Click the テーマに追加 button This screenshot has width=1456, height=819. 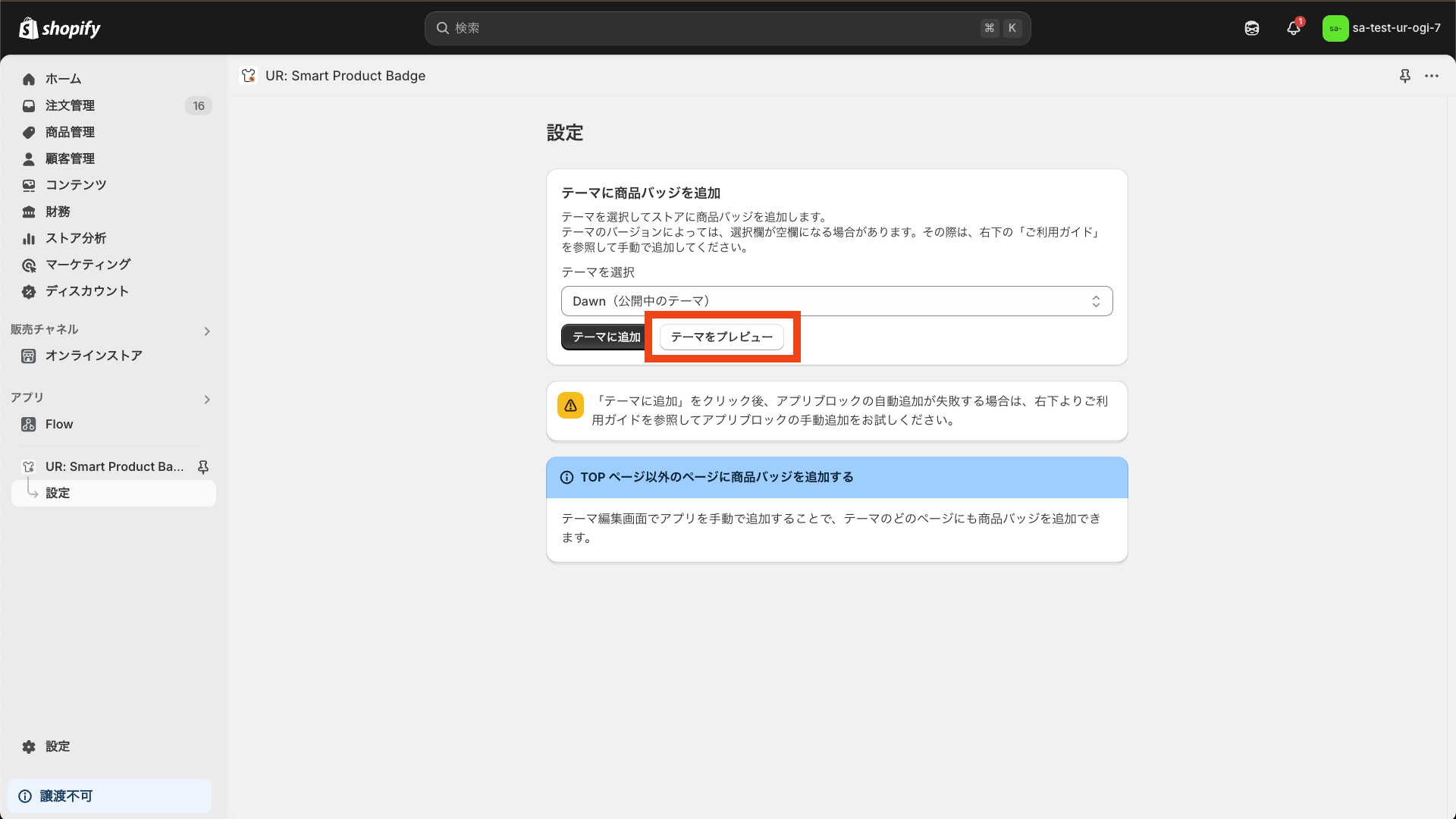605,337
